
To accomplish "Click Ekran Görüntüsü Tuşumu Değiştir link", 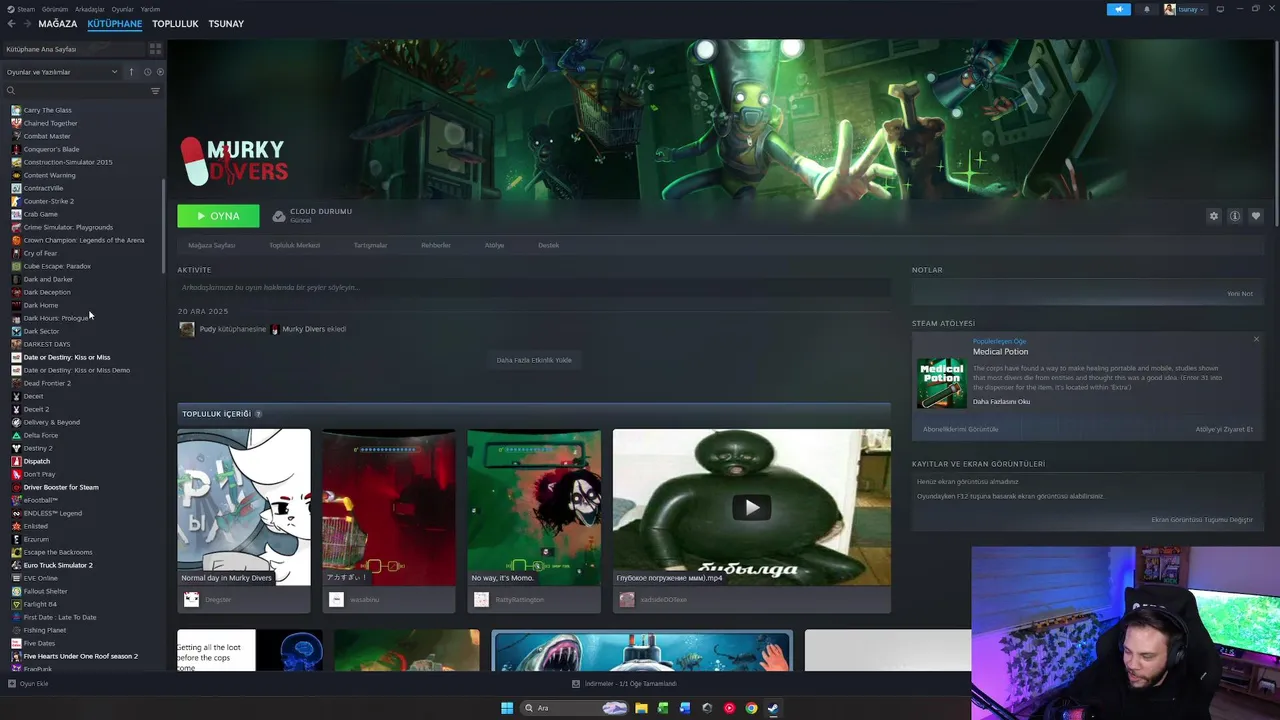I will (x=1202, y=520).
